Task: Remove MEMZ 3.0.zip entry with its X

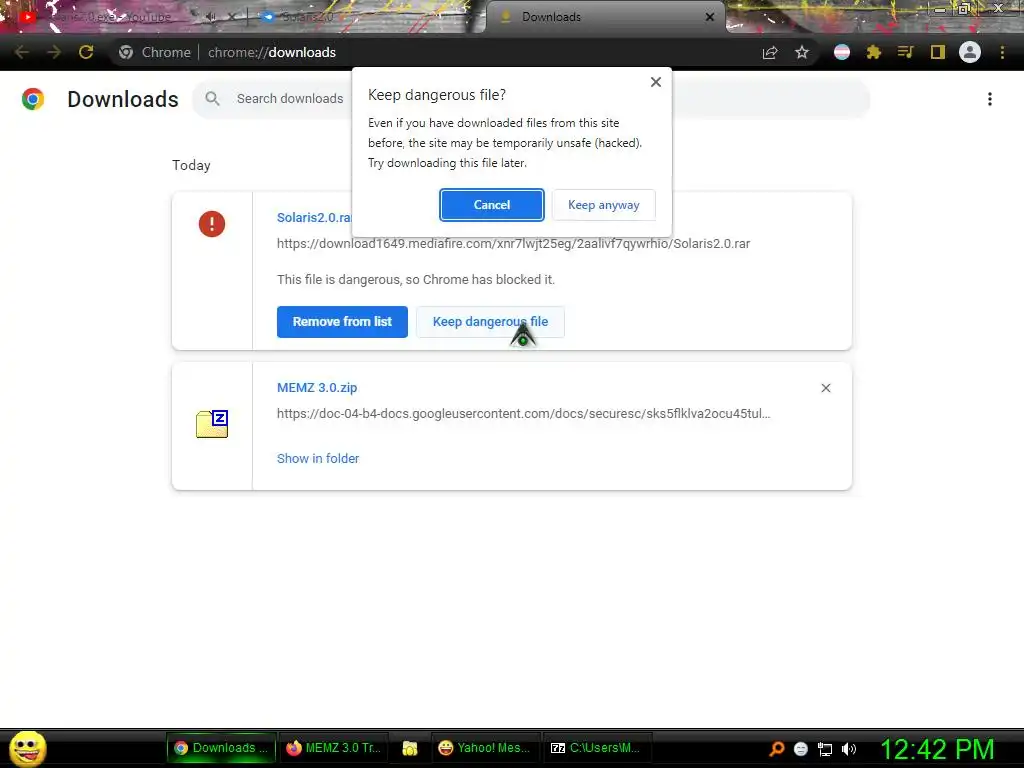Action: [825, 388]
